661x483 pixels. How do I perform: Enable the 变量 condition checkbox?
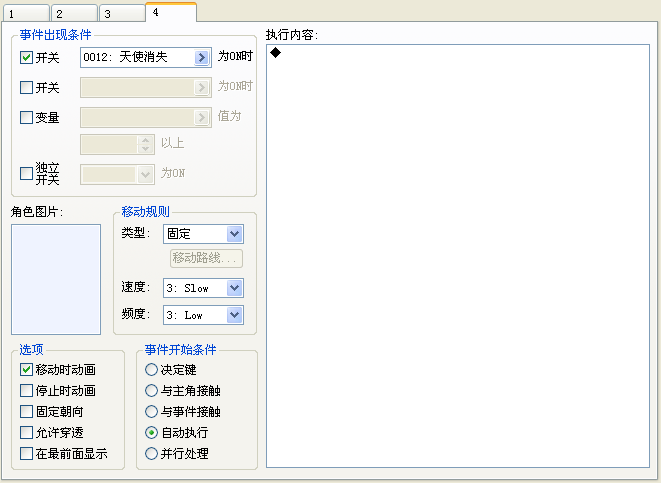(26, 117)
